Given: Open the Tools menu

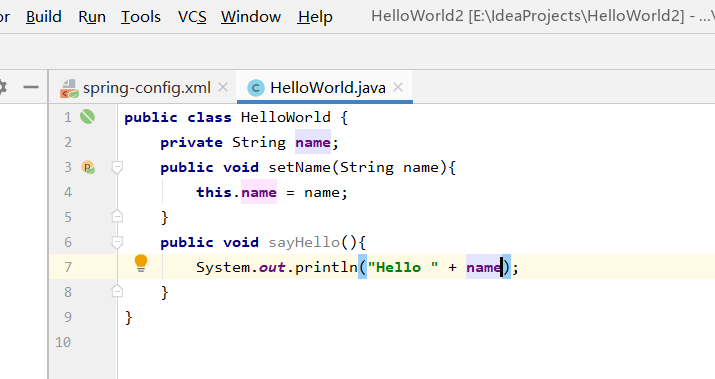Looking at the screenshot, I should (x=140, y=17).
